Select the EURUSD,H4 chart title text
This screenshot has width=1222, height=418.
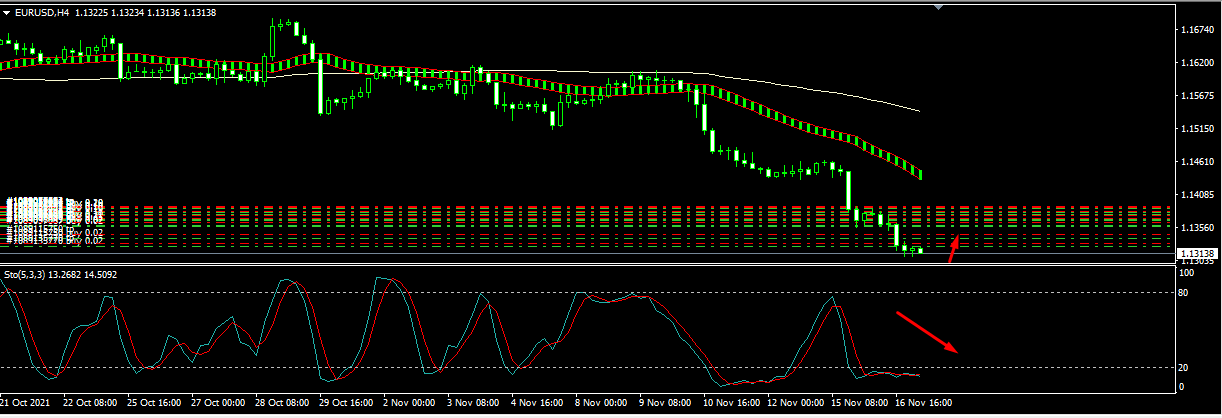tap(42, 12)
